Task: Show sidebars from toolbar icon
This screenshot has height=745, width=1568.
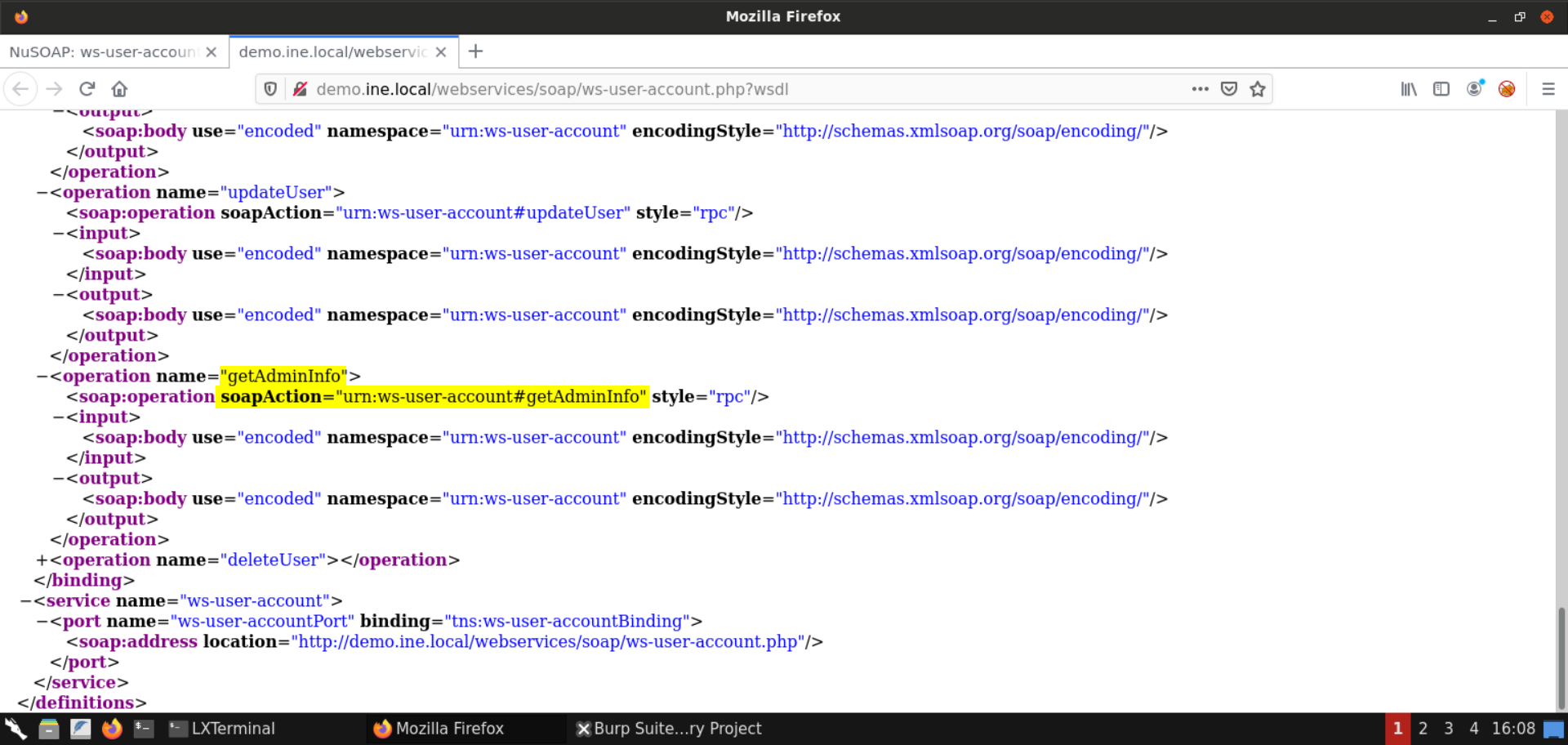Action: (x=1441, y=89)
